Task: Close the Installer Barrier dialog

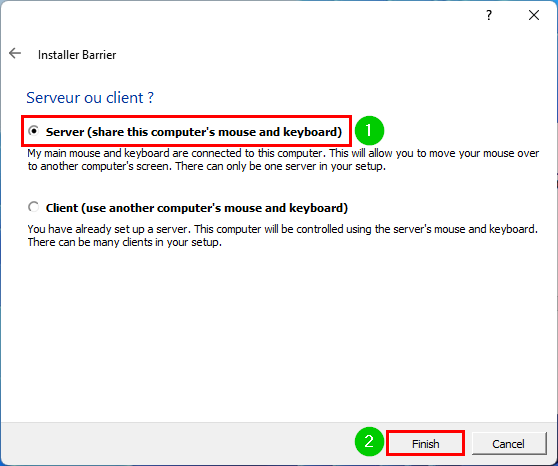Action: (x=534, y=15)
